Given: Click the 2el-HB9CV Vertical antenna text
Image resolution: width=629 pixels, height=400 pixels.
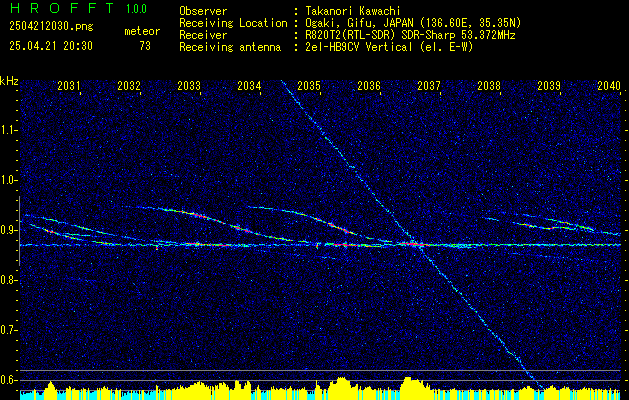Looking at the screenshot, I should [x=389, y=47].
